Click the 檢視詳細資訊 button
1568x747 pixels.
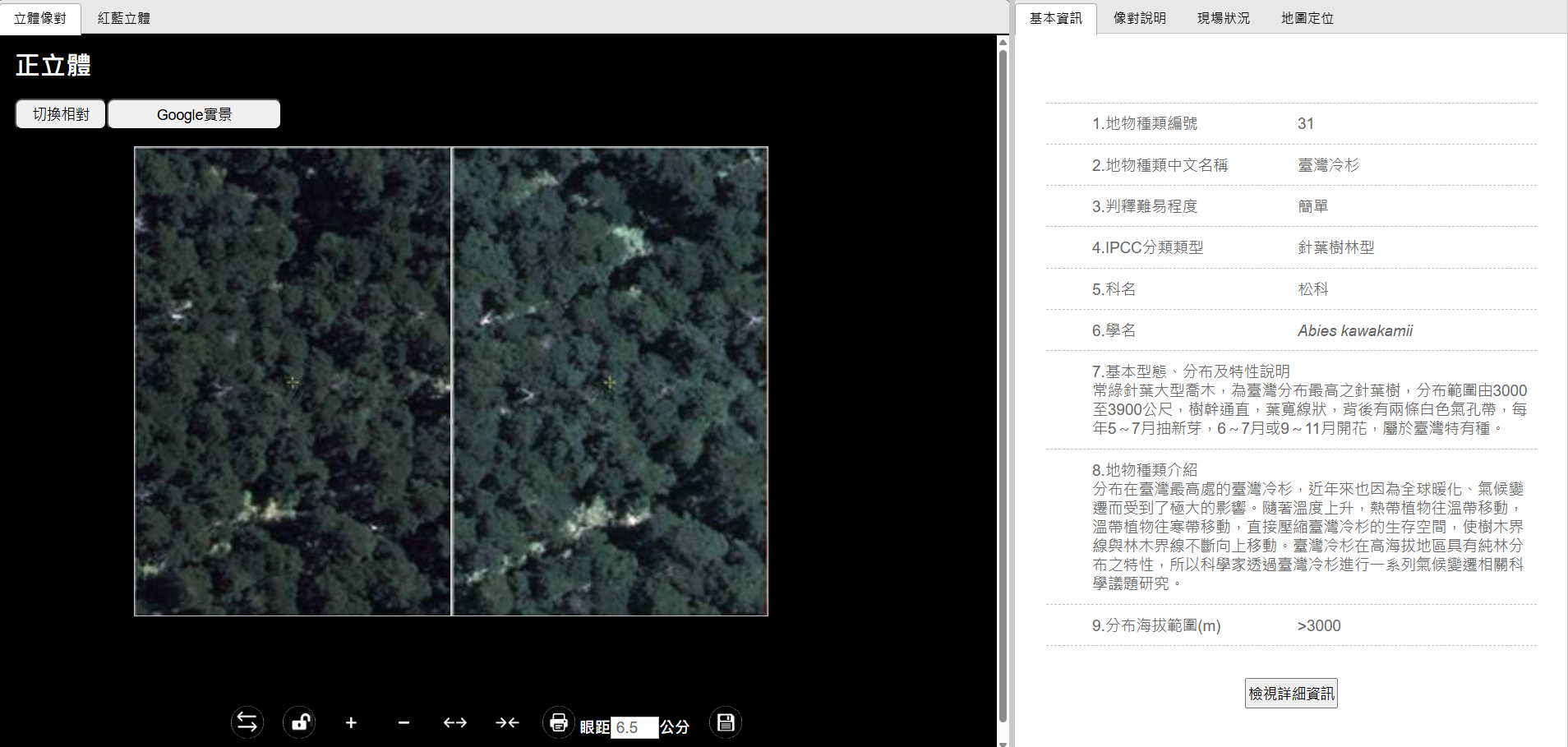coord(1290,693)
